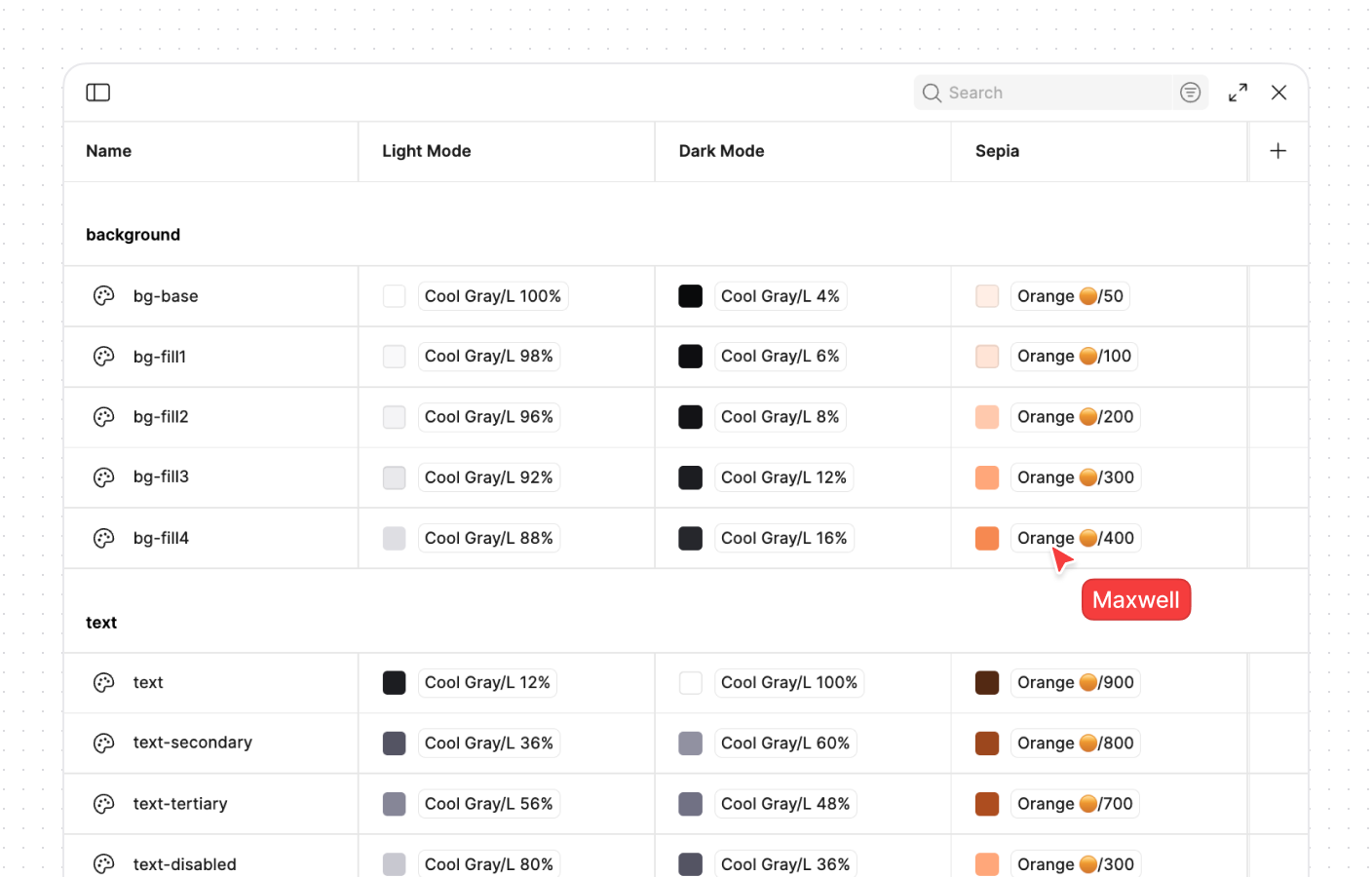This screenshot has width=1372, height=877.
Task: Open the search filter options icon
Action: pos(1190,92)
